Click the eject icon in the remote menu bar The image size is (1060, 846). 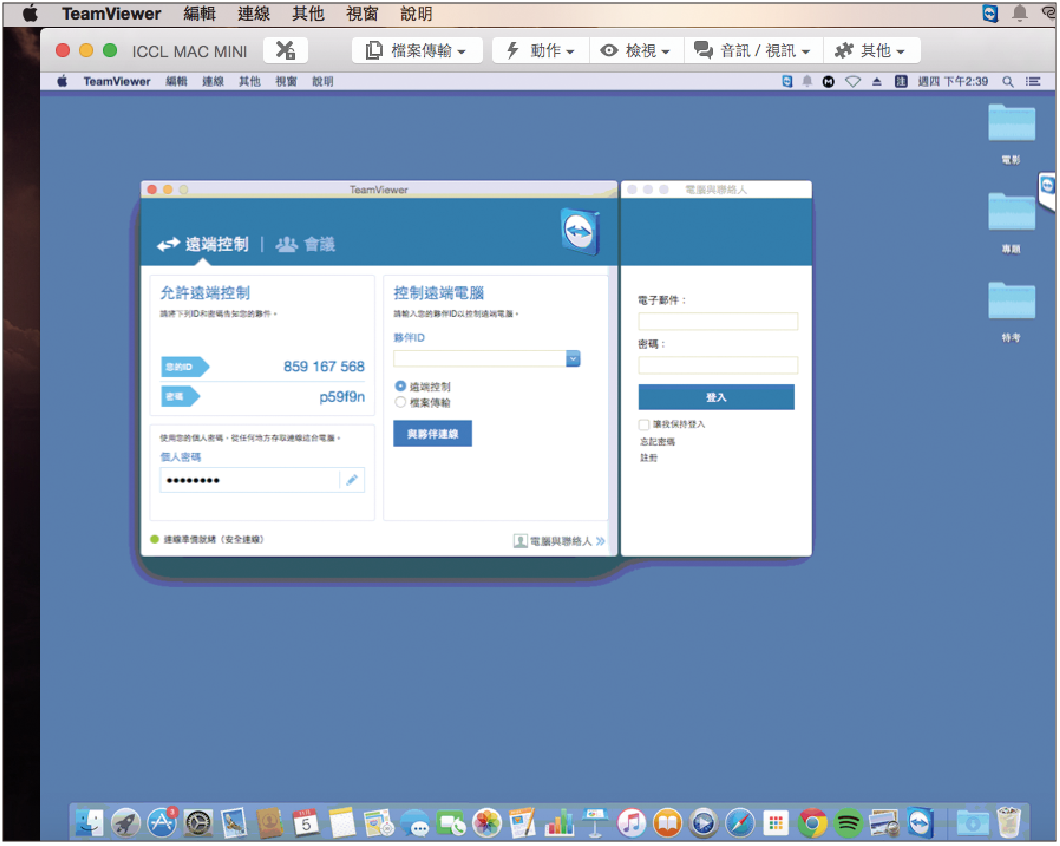pyautogui.click(x=877, y=82)
